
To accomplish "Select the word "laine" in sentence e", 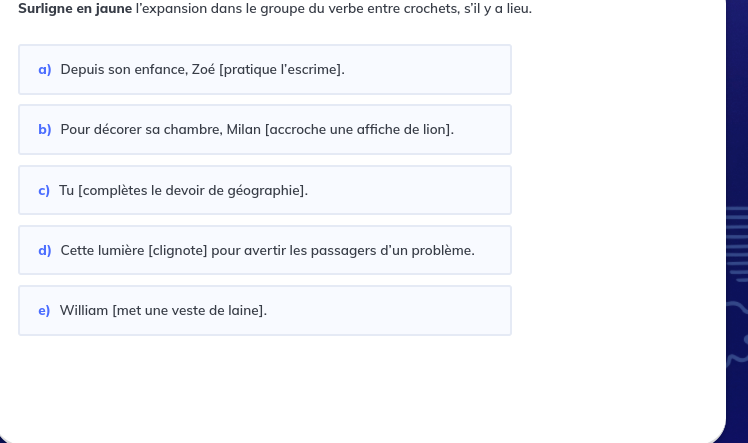I will 245,310.
